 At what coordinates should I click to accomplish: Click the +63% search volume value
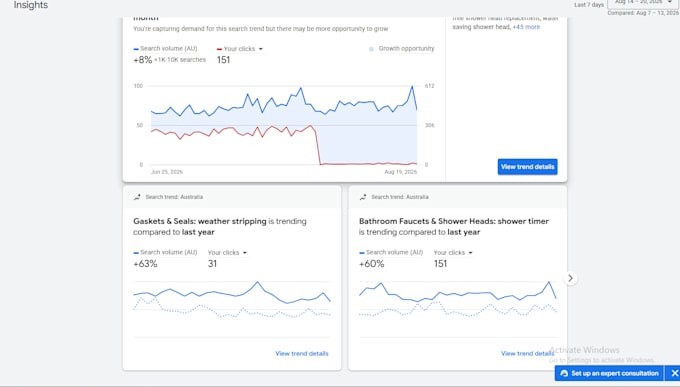[145, 264]
